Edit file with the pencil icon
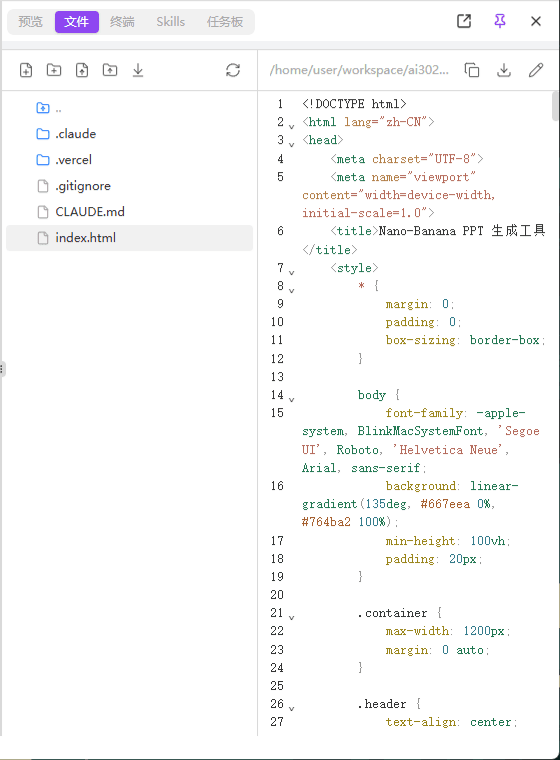The width and height of the screenshot is (560, 760). tap(536, 70)
